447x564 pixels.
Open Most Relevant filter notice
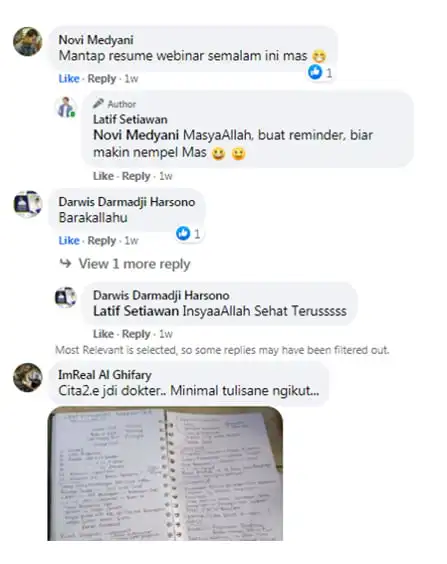click(x=222, y=350)
